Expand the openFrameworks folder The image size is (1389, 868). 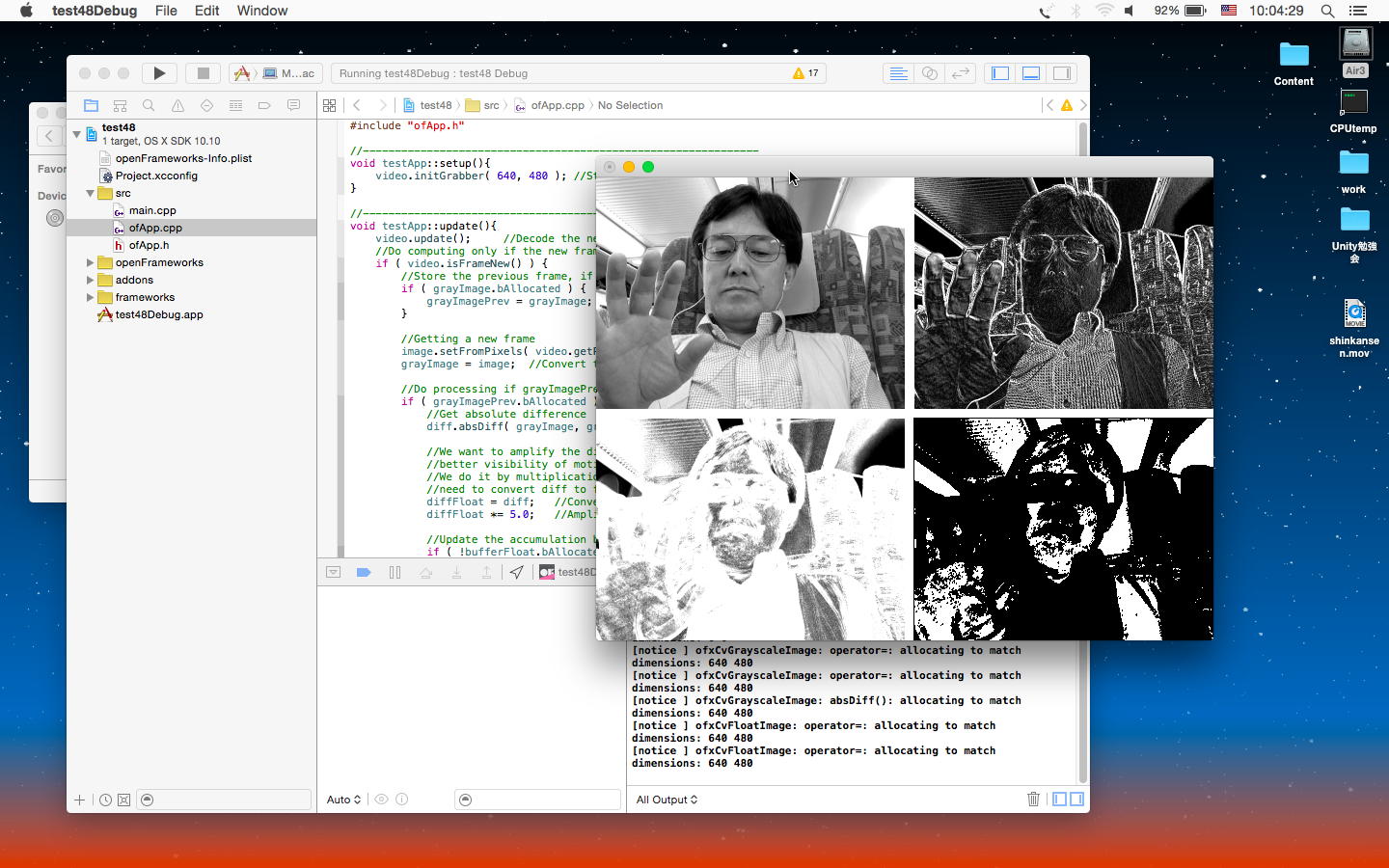pyautogui.click(x=91, y=262)
